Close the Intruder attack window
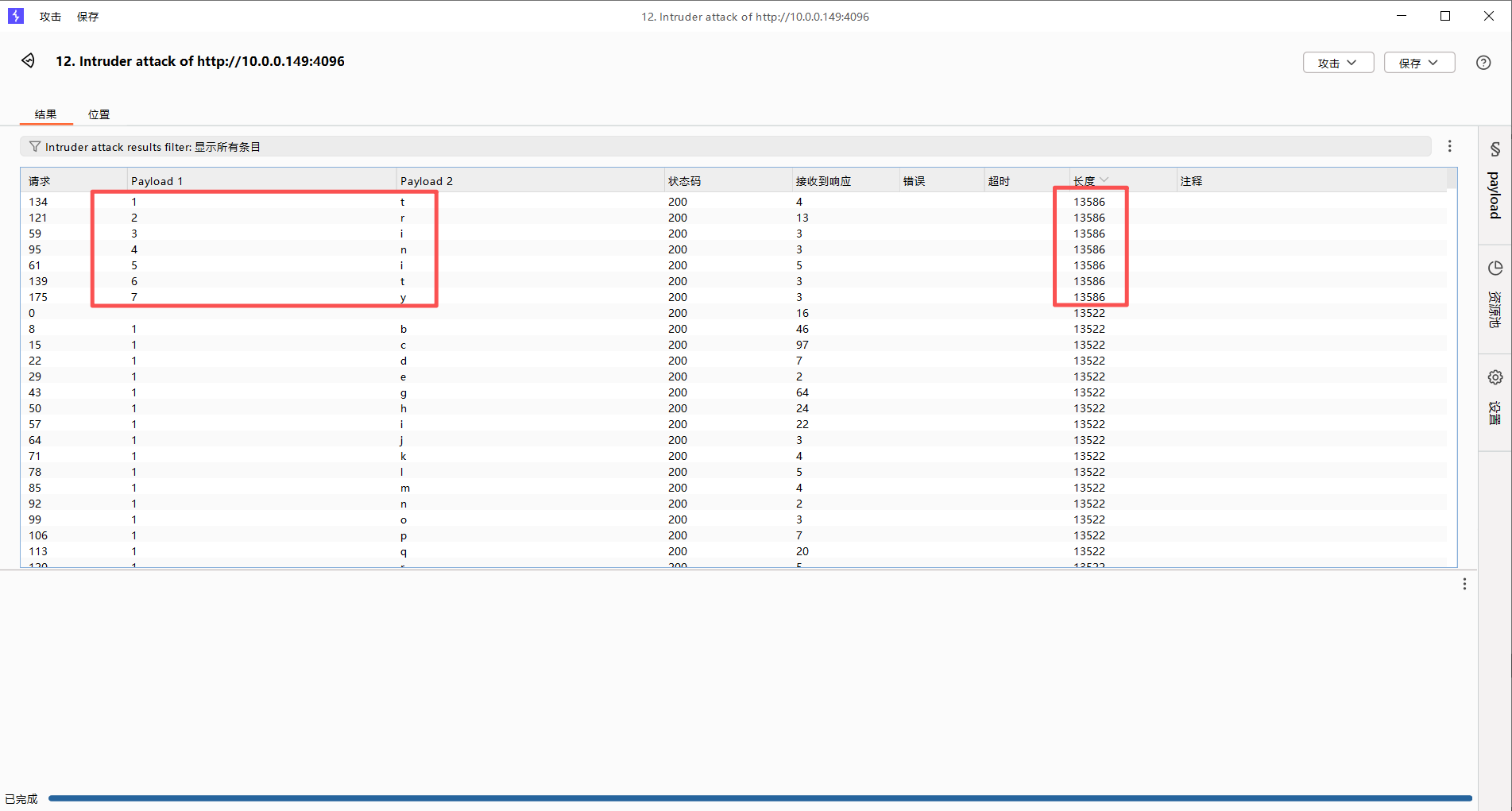 coord(1489,16)
